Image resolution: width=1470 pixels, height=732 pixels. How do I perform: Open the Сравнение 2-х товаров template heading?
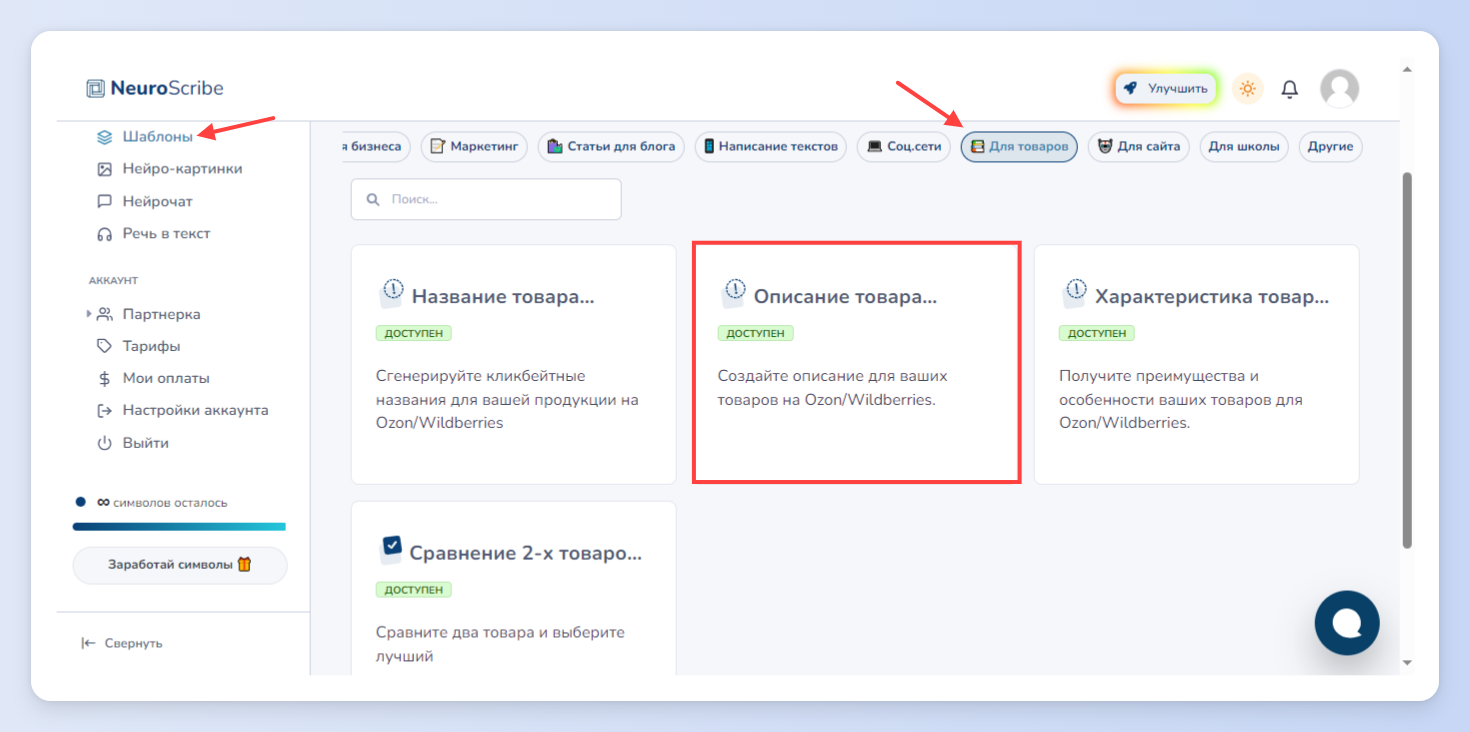click(526, 553)
